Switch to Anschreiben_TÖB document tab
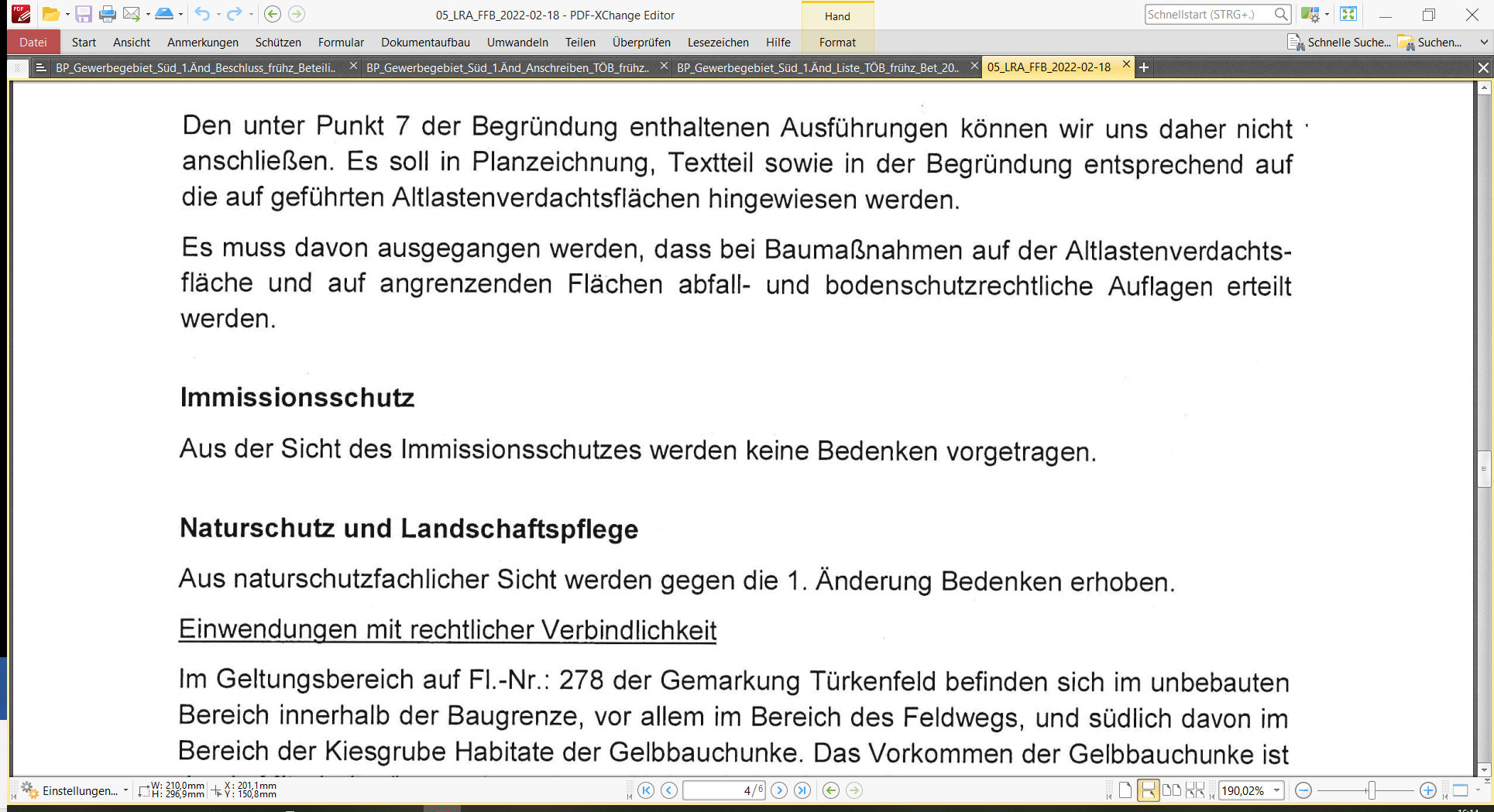1494x812 pixels. click(x=507, y=68)
